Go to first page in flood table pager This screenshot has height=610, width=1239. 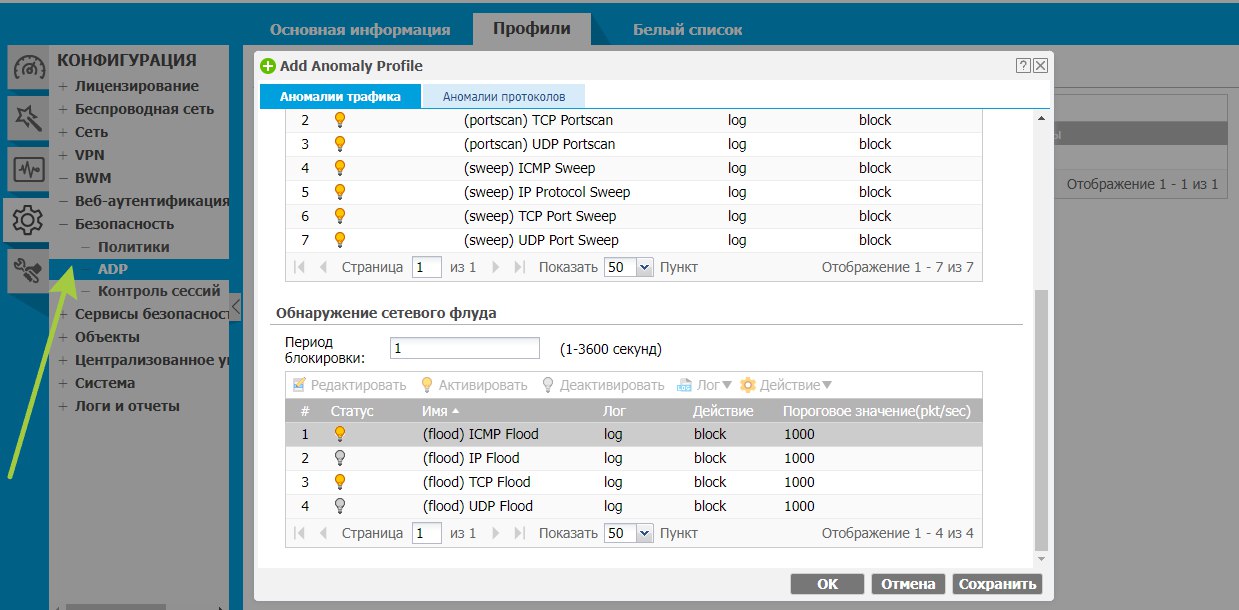point(300,533)
